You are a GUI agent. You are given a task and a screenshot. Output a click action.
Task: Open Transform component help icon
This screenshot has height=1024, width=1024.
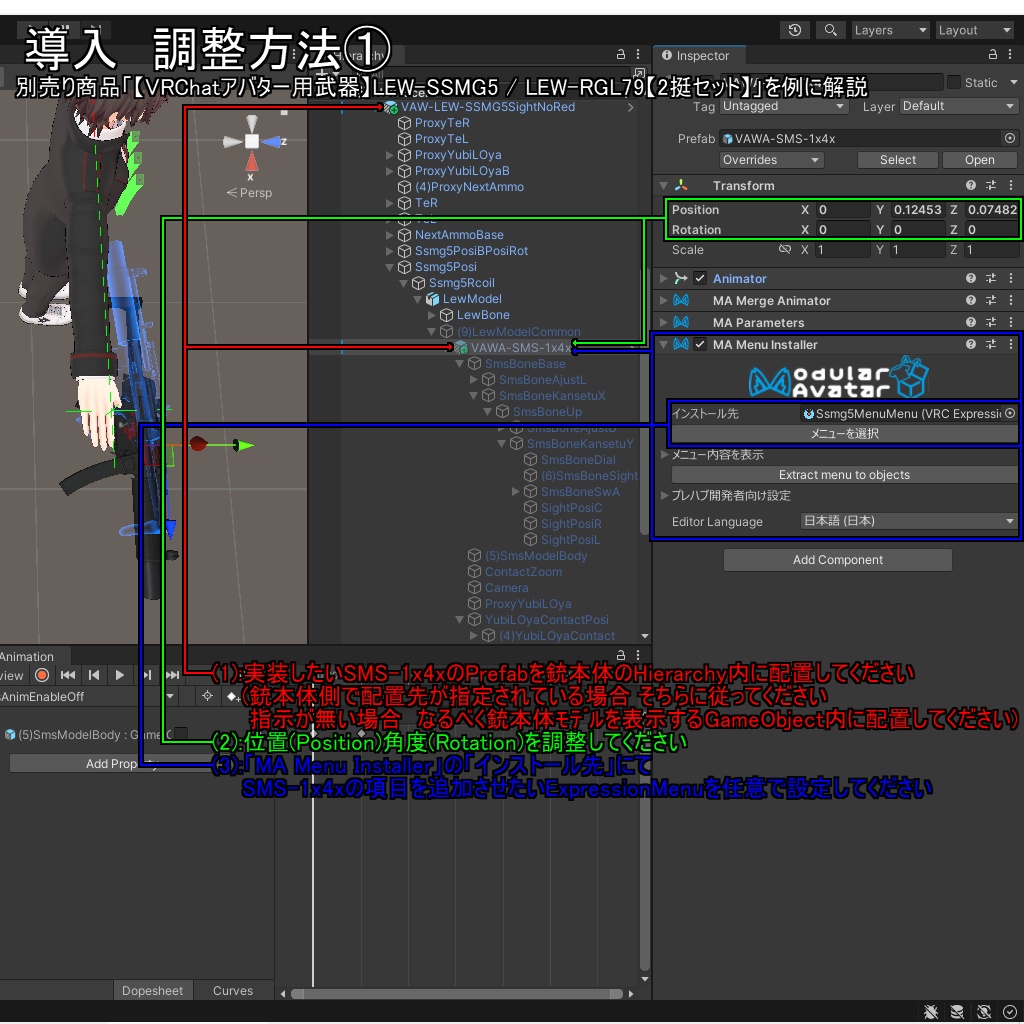pos(970,185)
